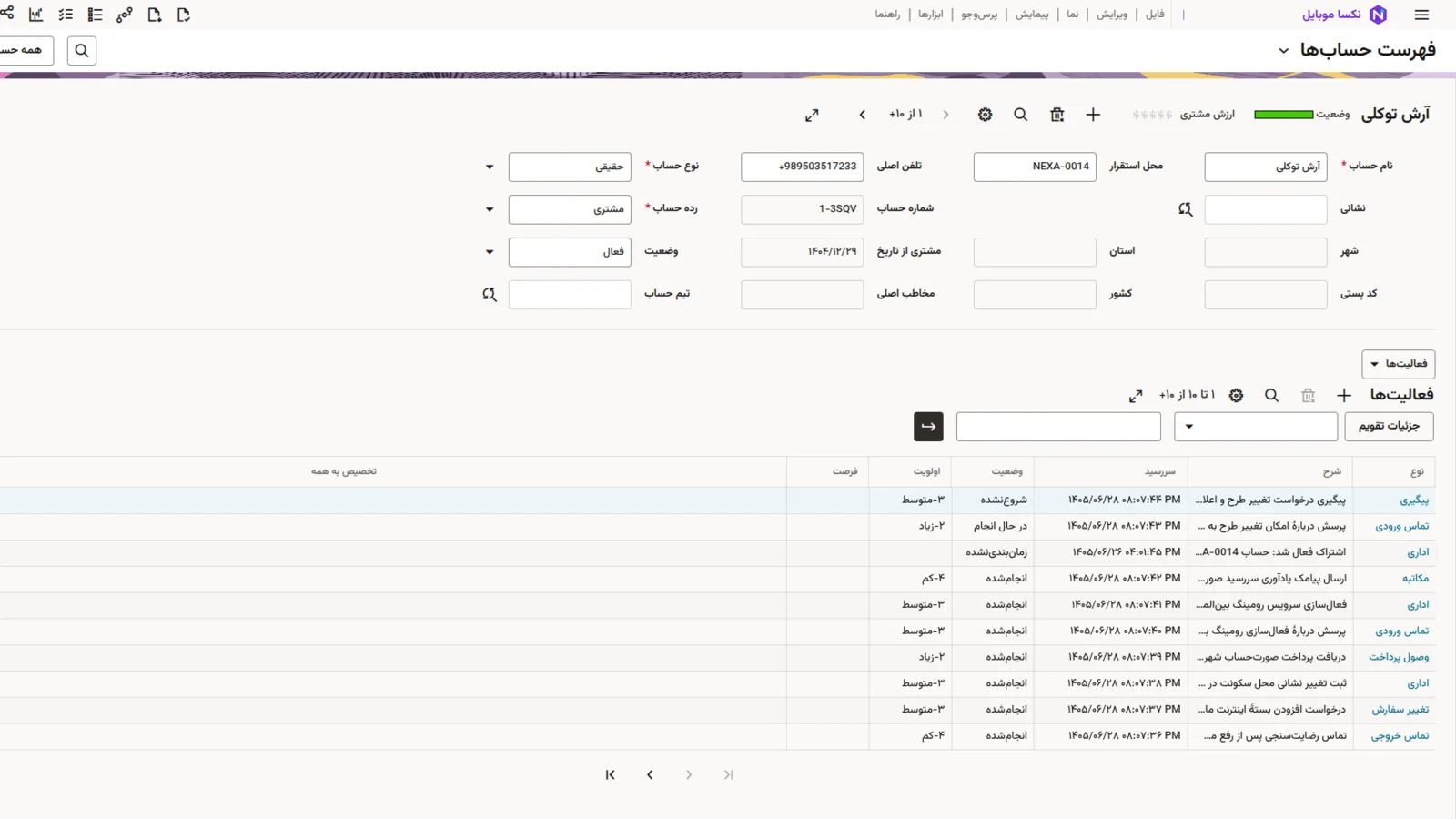The width and height of the screenshot is (1456, 819).
Task: Delete the آرش توکلی account record with the trash icon
Action: pyautogui.click(x=1057, y=115)
